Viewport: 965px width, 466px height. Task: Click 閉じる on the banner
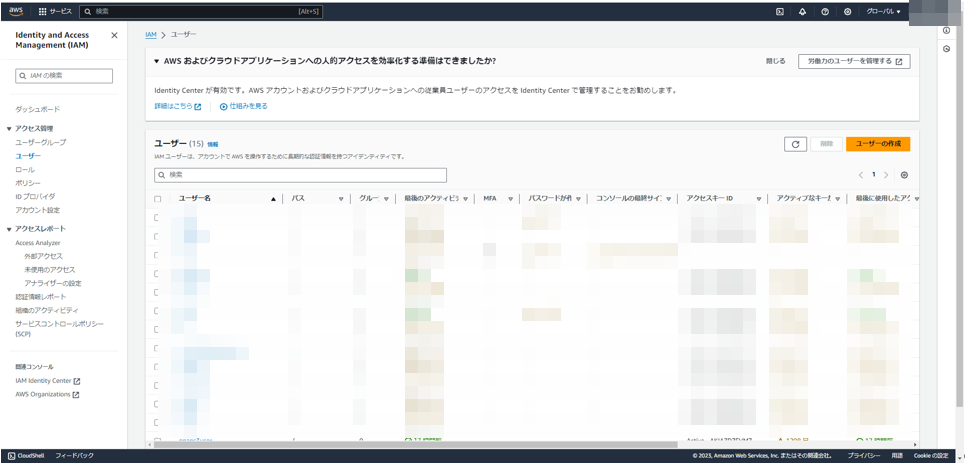775,62
